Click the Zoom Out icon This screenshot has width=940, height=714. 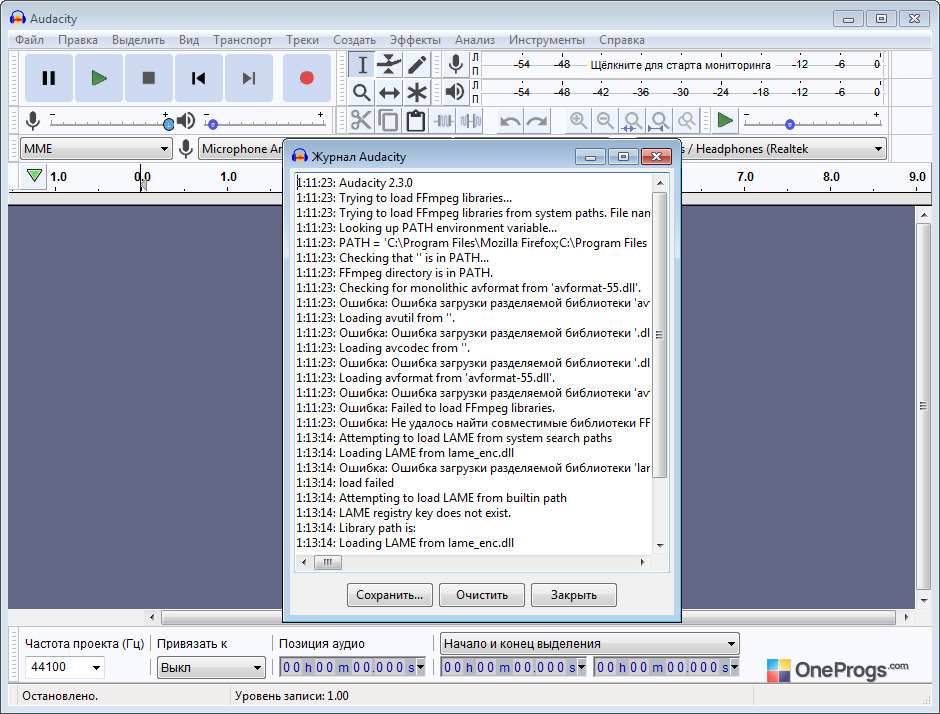pyautogui.click(x=605, y=120)
